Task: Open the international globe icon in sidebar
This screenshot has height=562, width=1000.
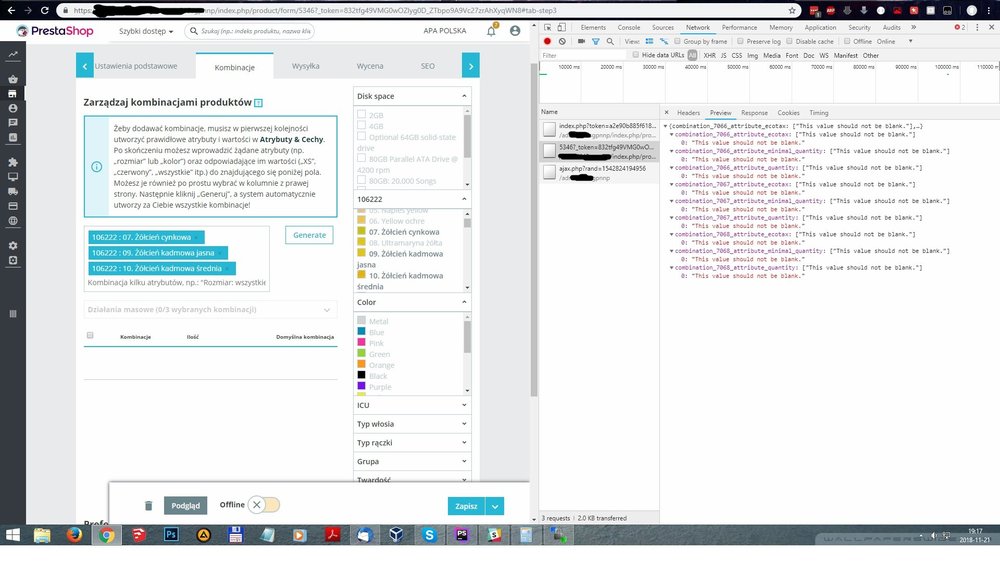Action: click(13, 221)
